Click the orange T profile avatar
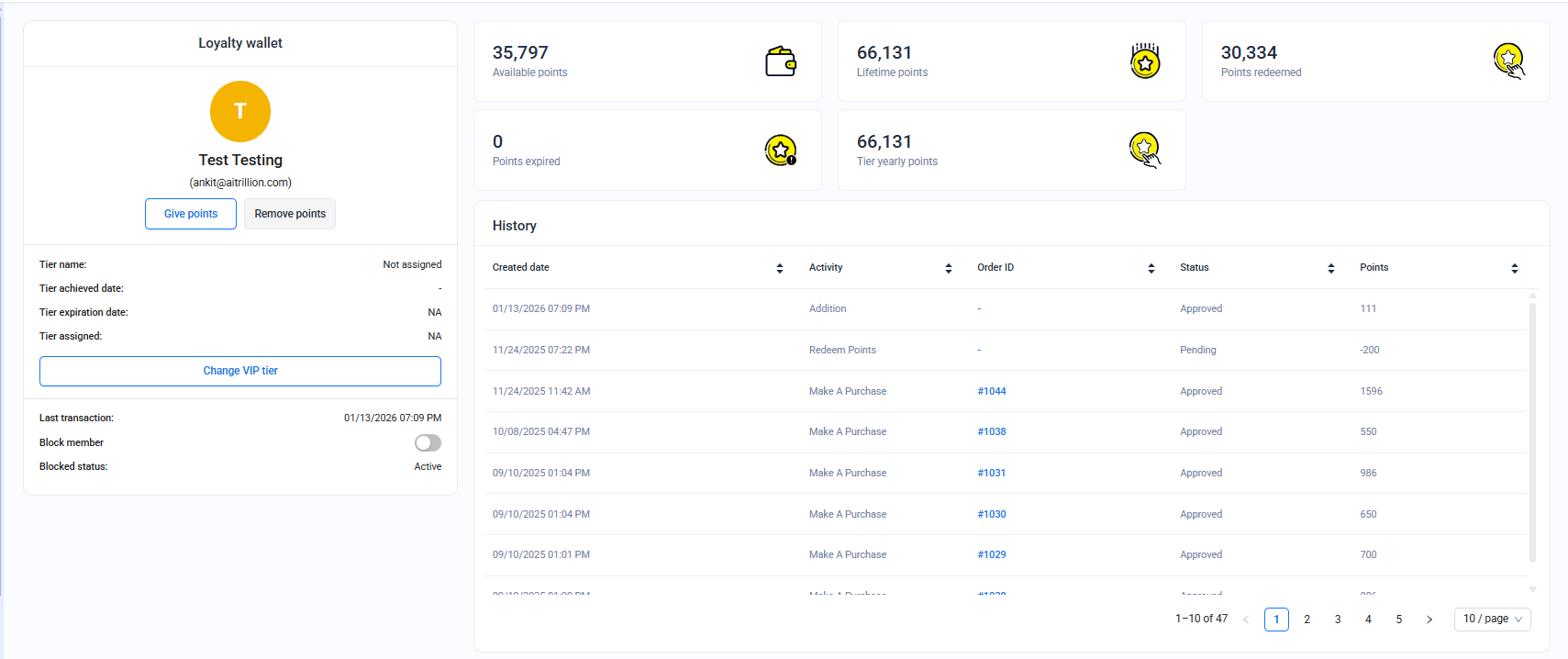1568x659 pixels. coord(240,112)
